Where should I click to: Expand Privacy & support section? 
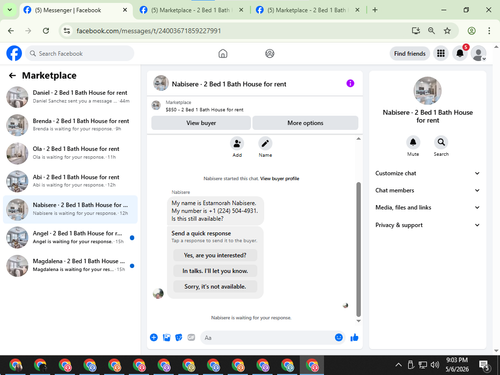(x=427, y=225)
